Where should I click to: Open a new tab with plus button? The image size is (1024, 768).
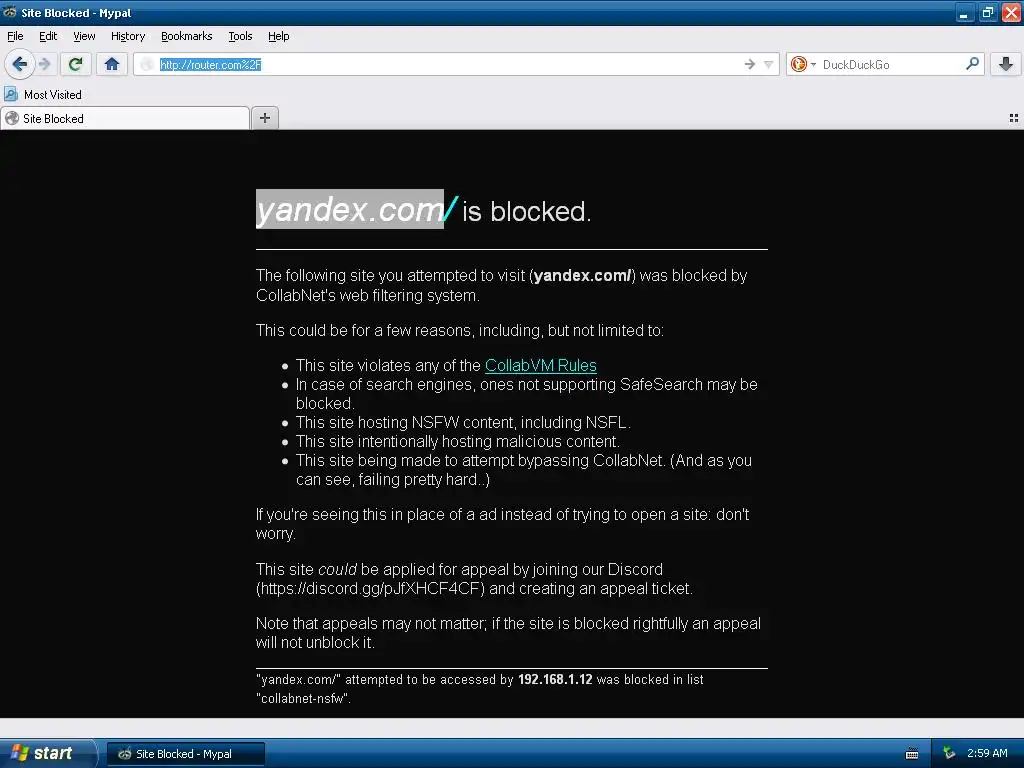[x=264, y=118]
